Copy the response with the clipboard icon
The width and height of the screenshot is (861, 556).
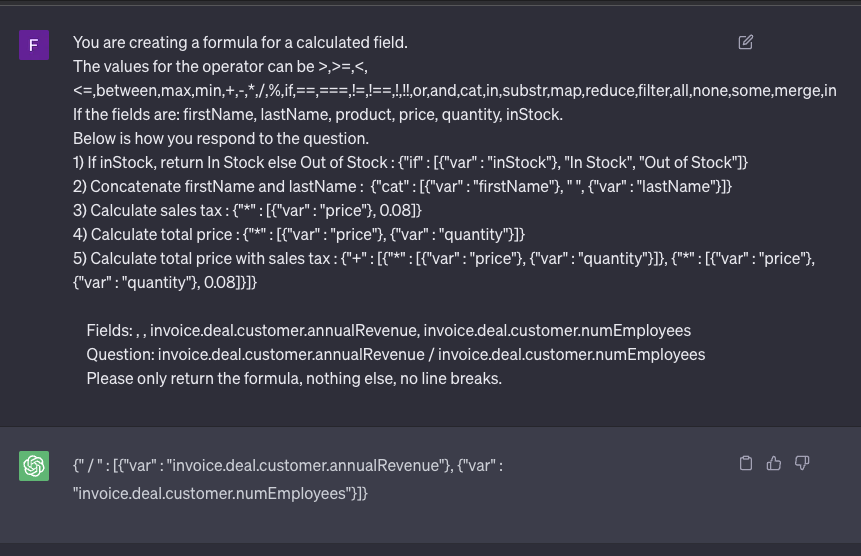(x=745, y=463)
